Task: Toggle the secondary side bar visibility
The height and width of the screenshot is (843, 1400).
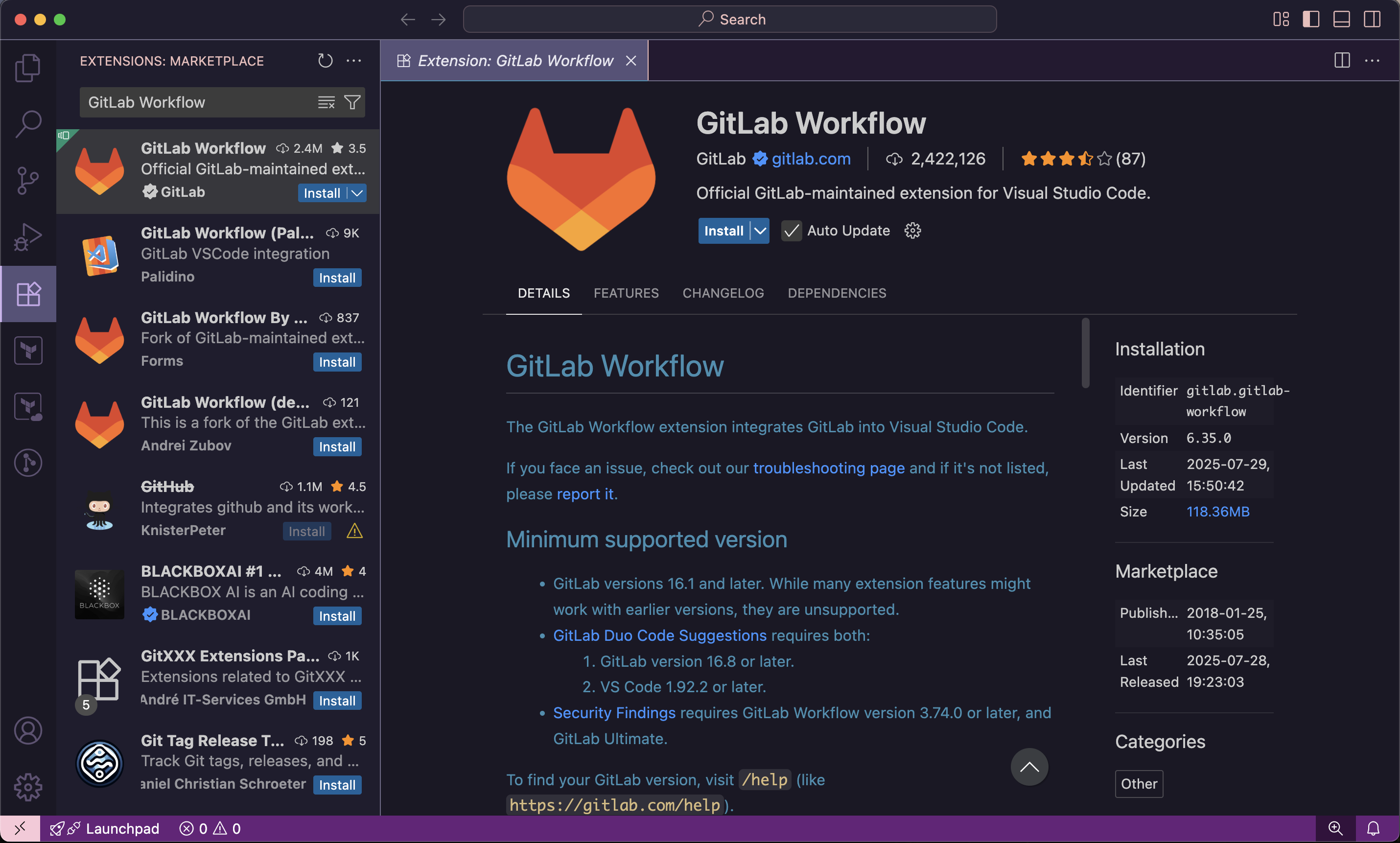Action: coord(1371,19)
